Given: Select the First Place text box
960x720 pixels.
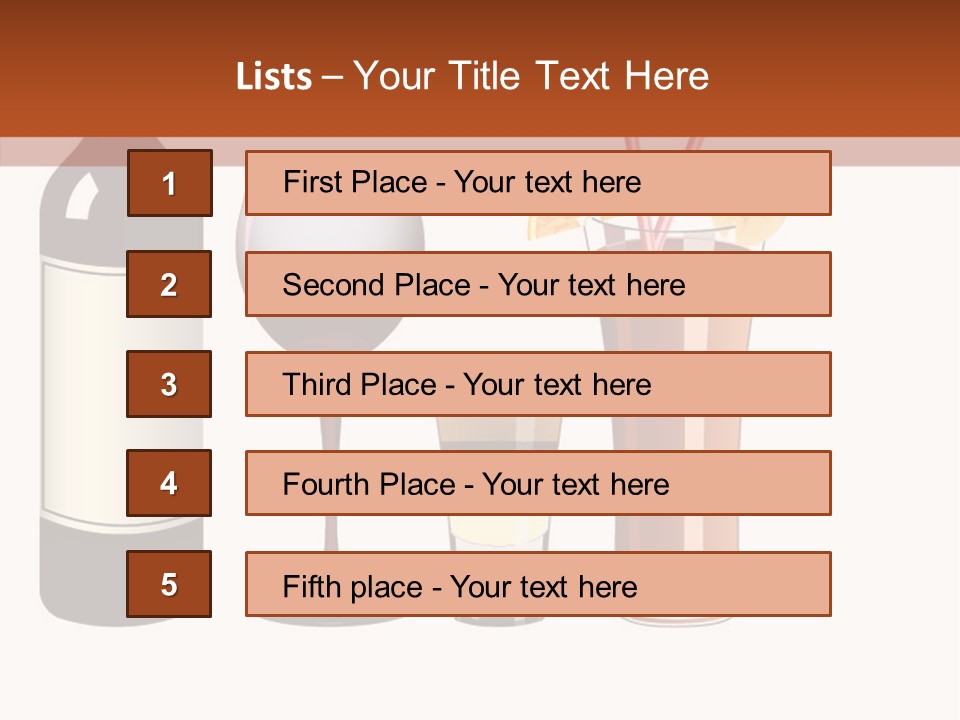Looking at the screenshot, I should pyautogui.click(x=538, y=183).
